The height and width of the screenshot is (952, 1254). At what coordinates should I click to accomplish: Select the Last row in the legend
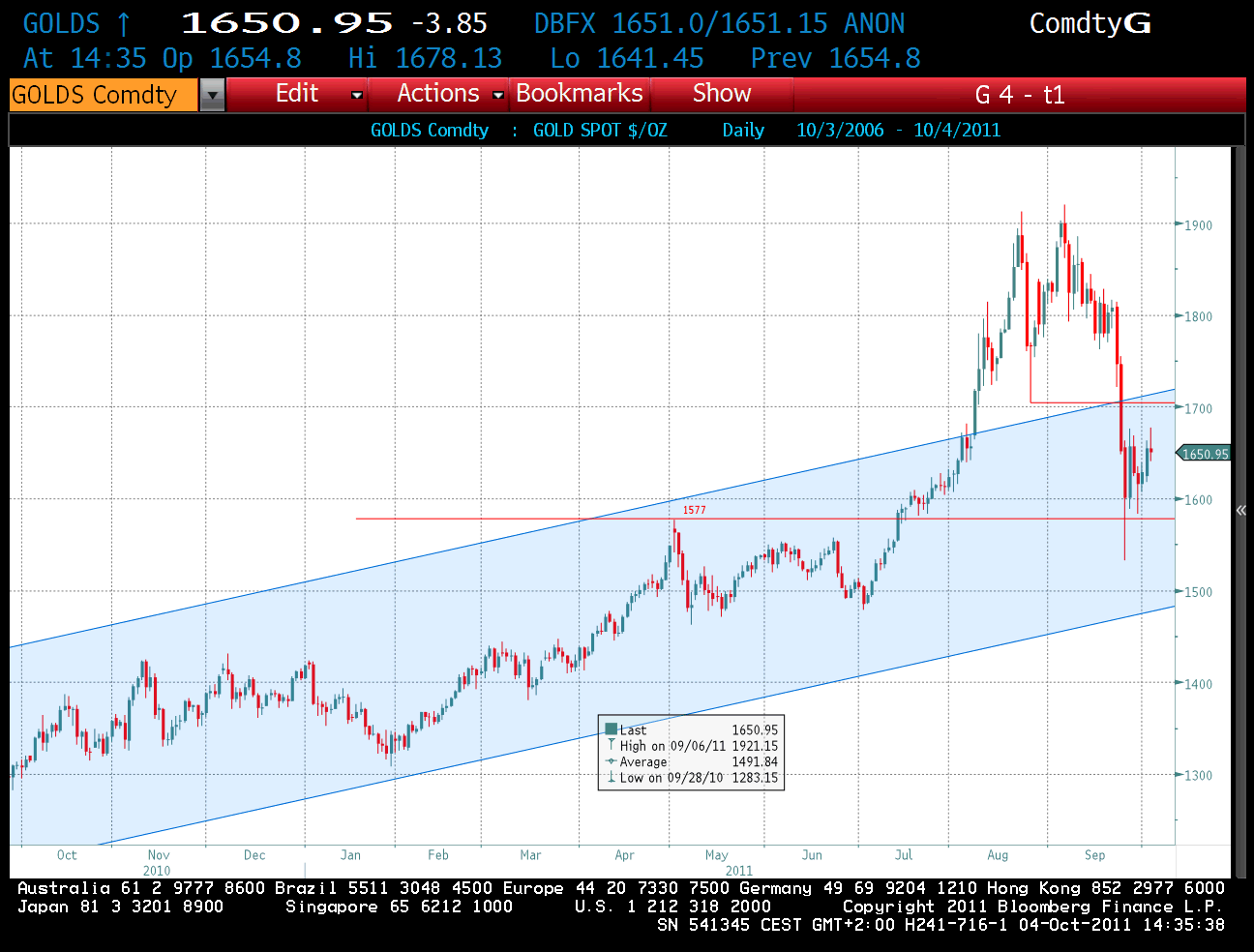coord(691,729)
